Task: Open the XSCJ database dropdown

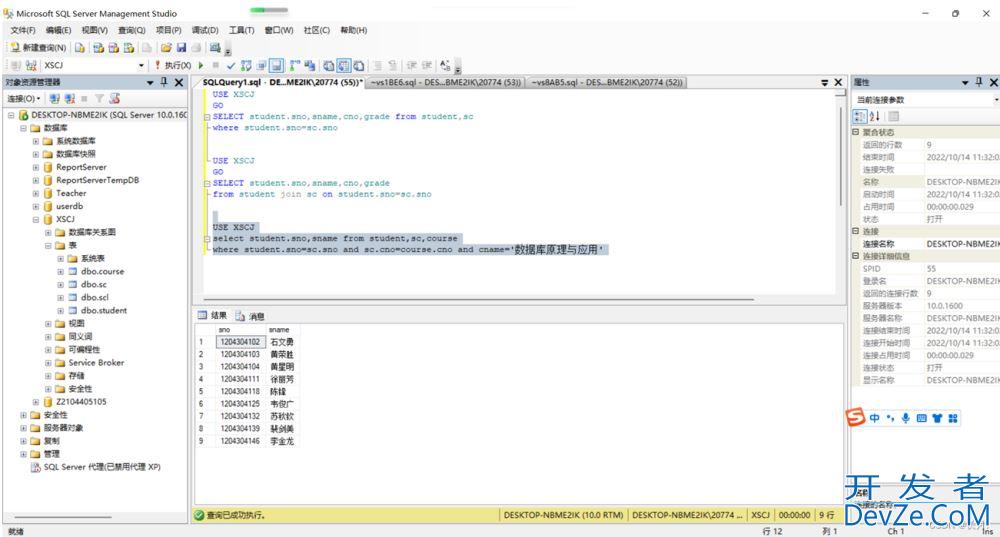Action: click(x=141, y=66)
